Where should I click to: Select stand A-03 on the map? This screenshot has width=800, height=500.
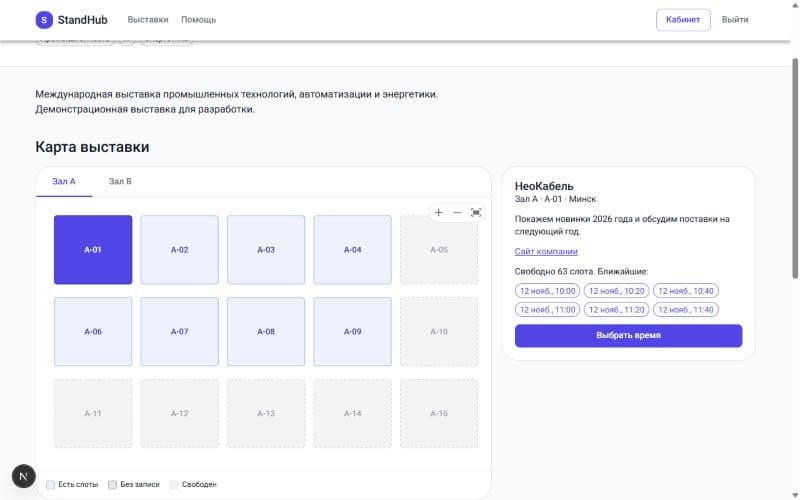tap(266, 250)
